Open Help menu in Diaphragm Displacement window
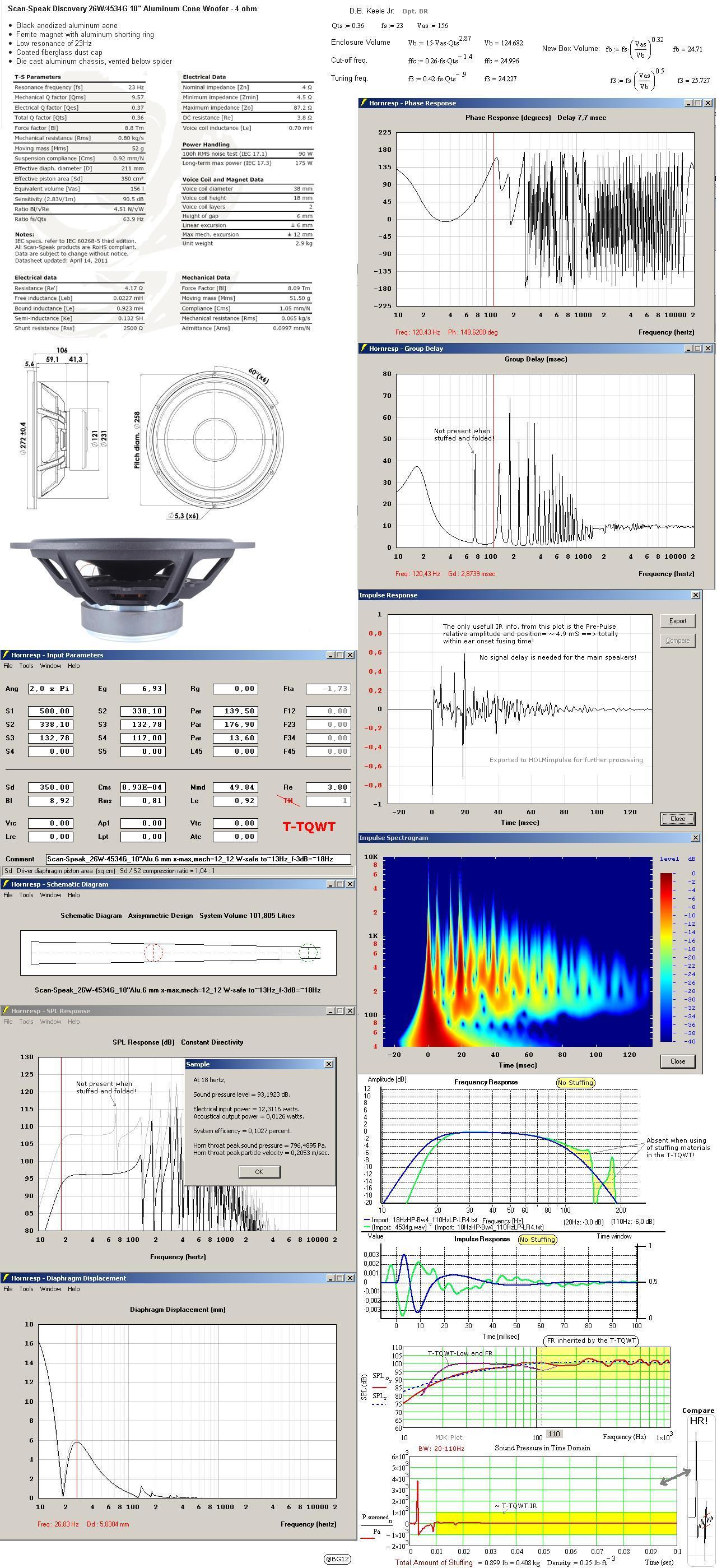The width and height of the screenshot is (717, 1568). coord(73,1289)
